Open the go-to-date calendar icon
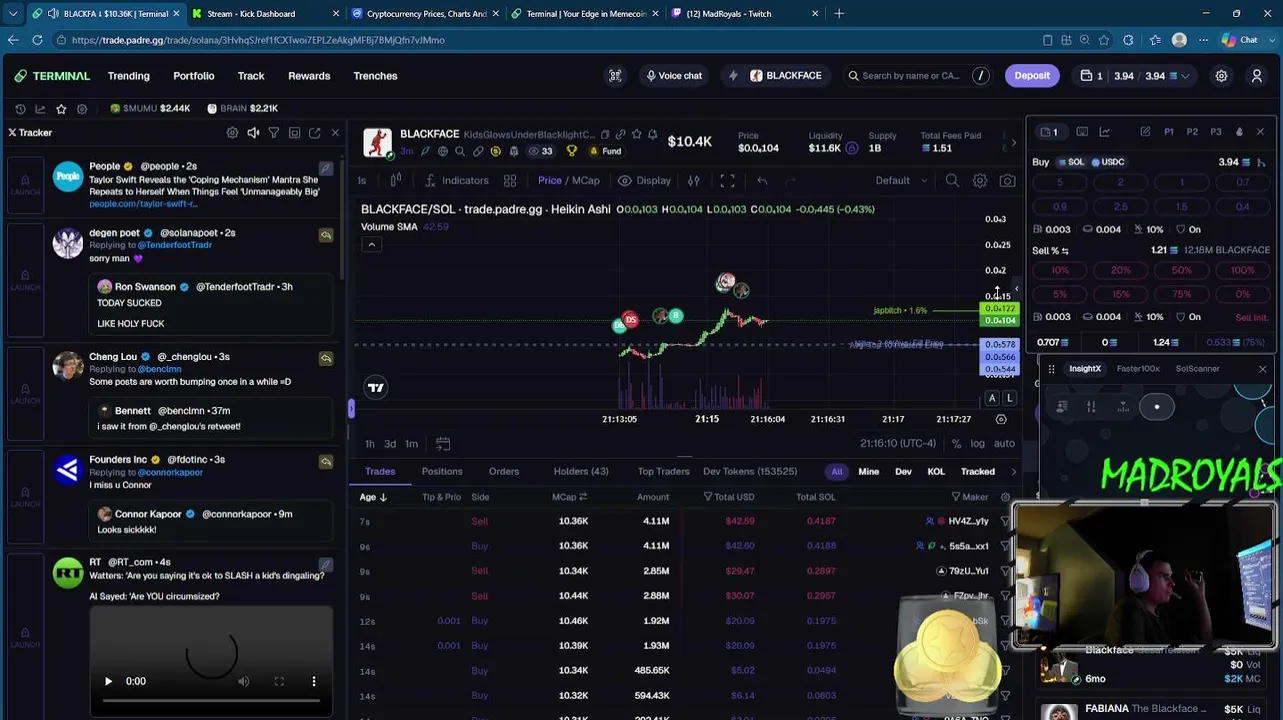 (443, 444)
